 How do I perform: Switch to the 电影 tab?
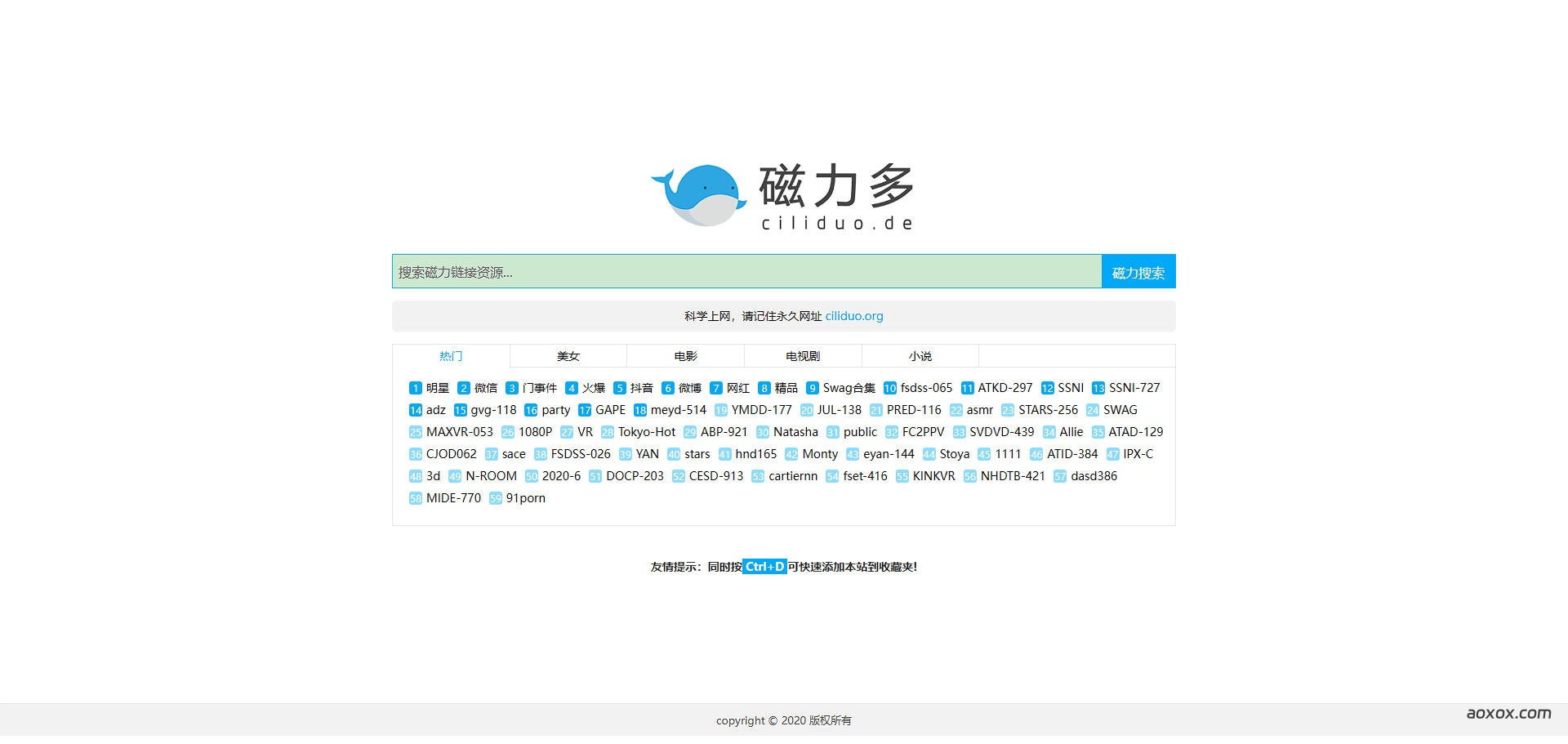pos(685,356)
